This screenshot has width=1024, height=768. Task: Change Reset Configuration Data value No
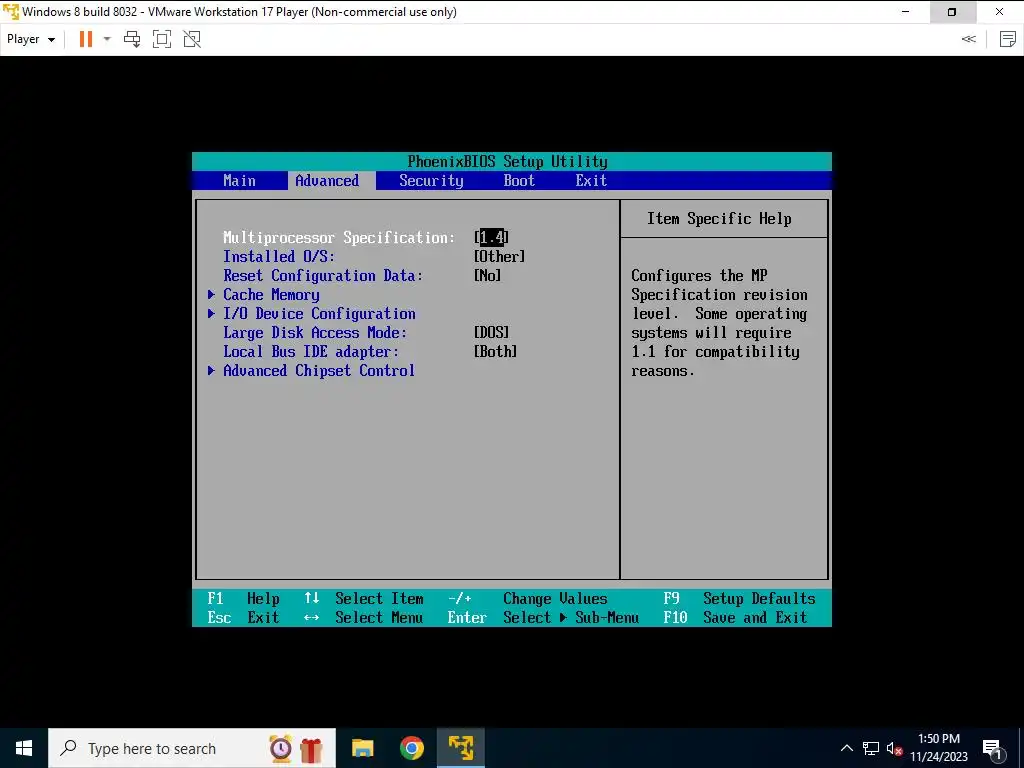[488, 276]
